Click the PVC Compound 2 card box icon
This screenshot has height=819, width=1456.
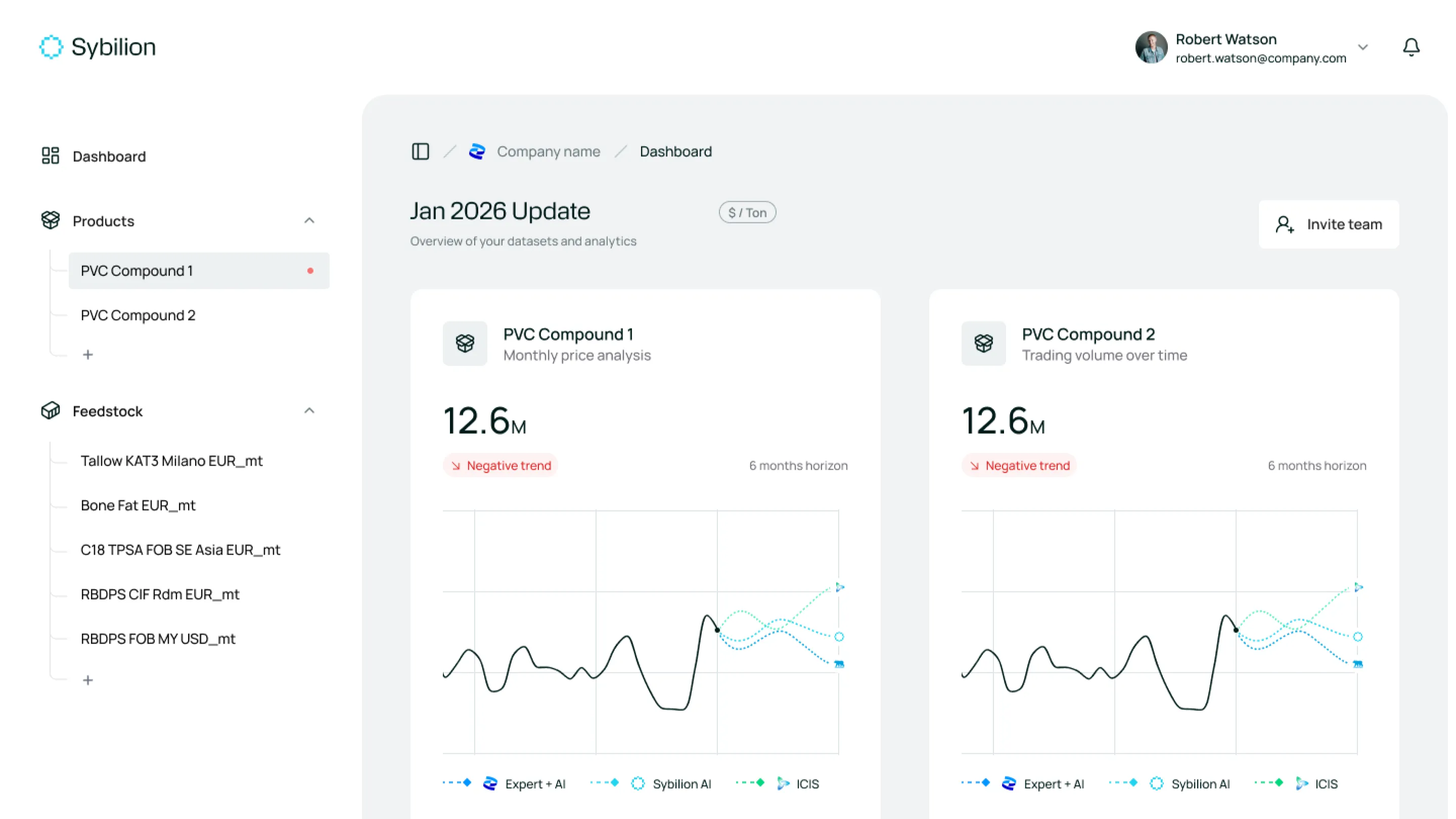[x=983, y=343]
